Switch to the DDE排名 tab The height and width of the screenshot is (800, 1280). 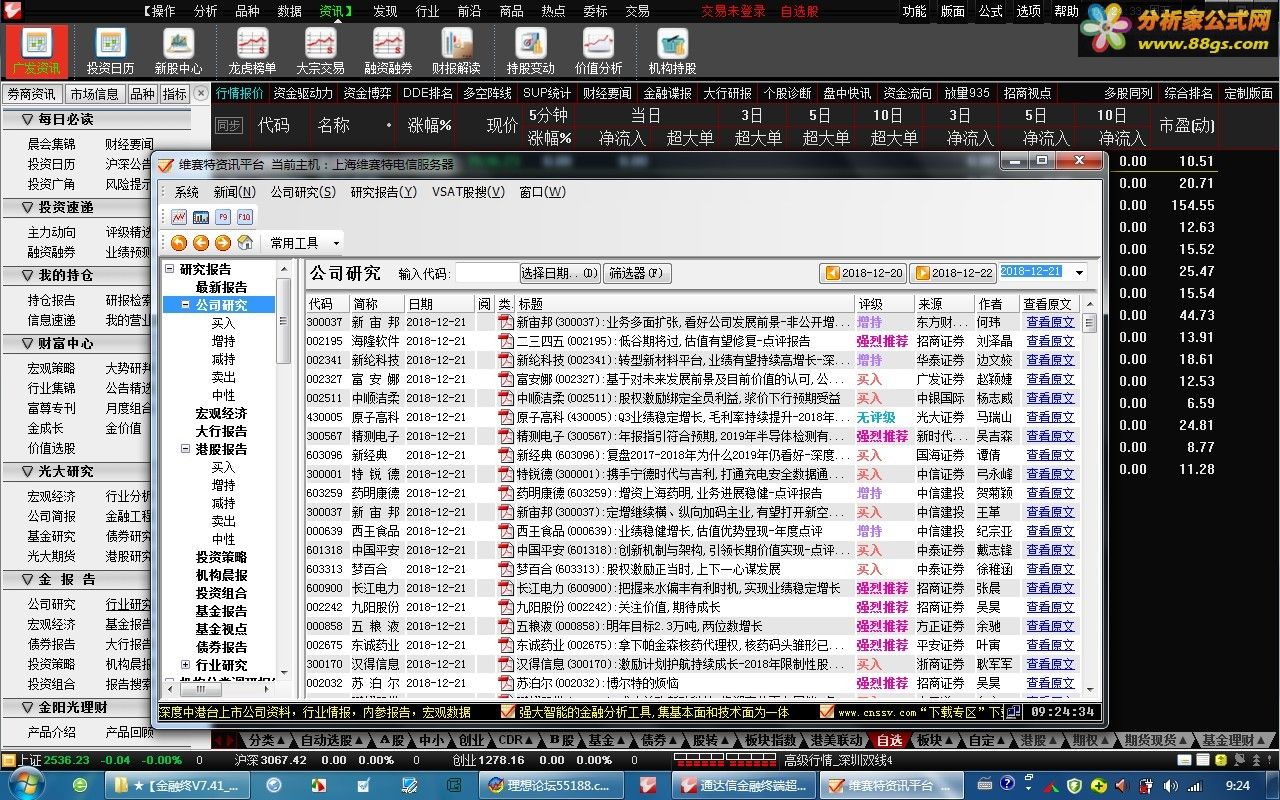tap(427, 93)
